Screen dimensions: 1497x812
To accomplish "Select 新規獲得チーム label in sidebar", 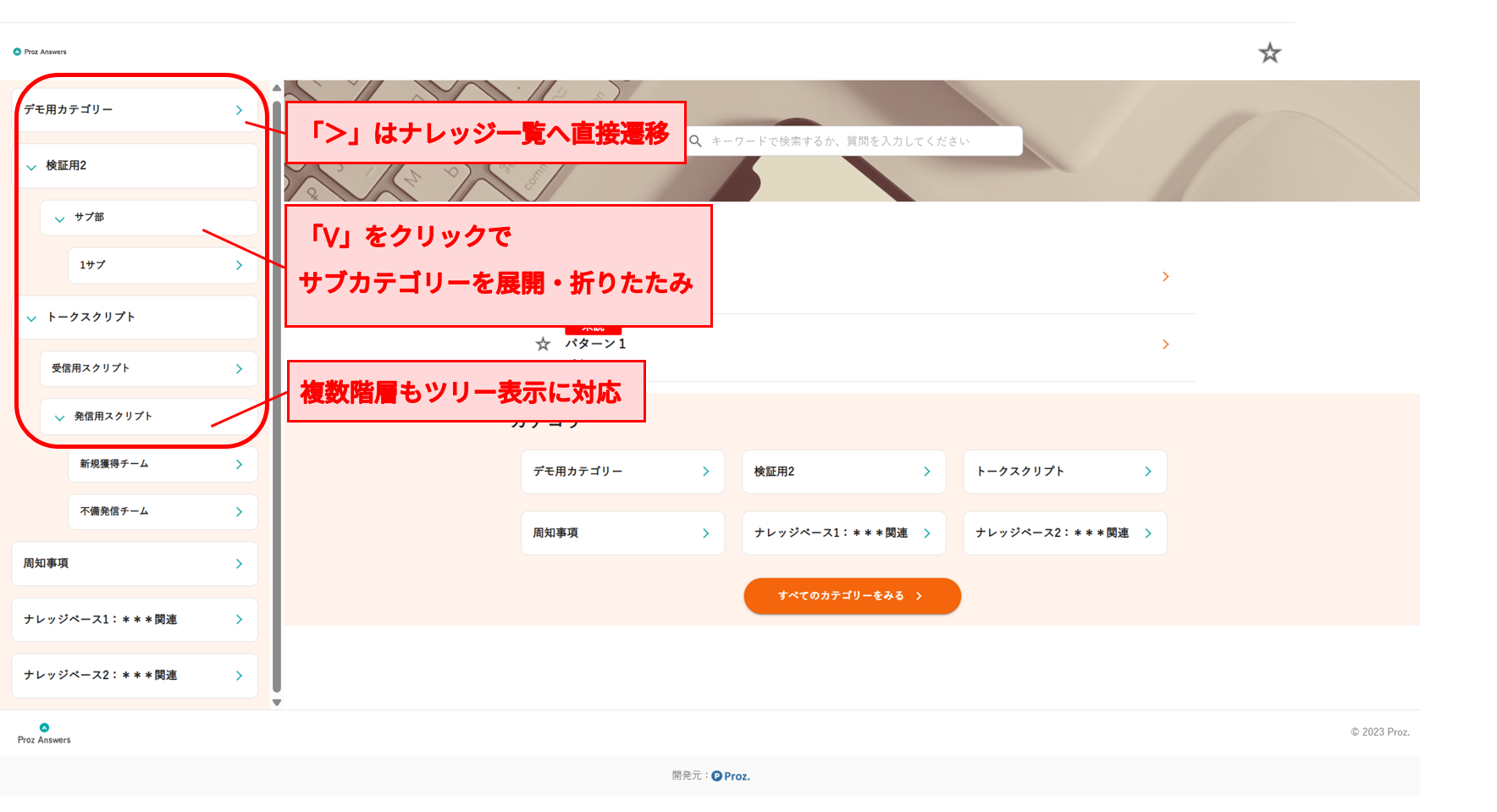I will 114,464.
